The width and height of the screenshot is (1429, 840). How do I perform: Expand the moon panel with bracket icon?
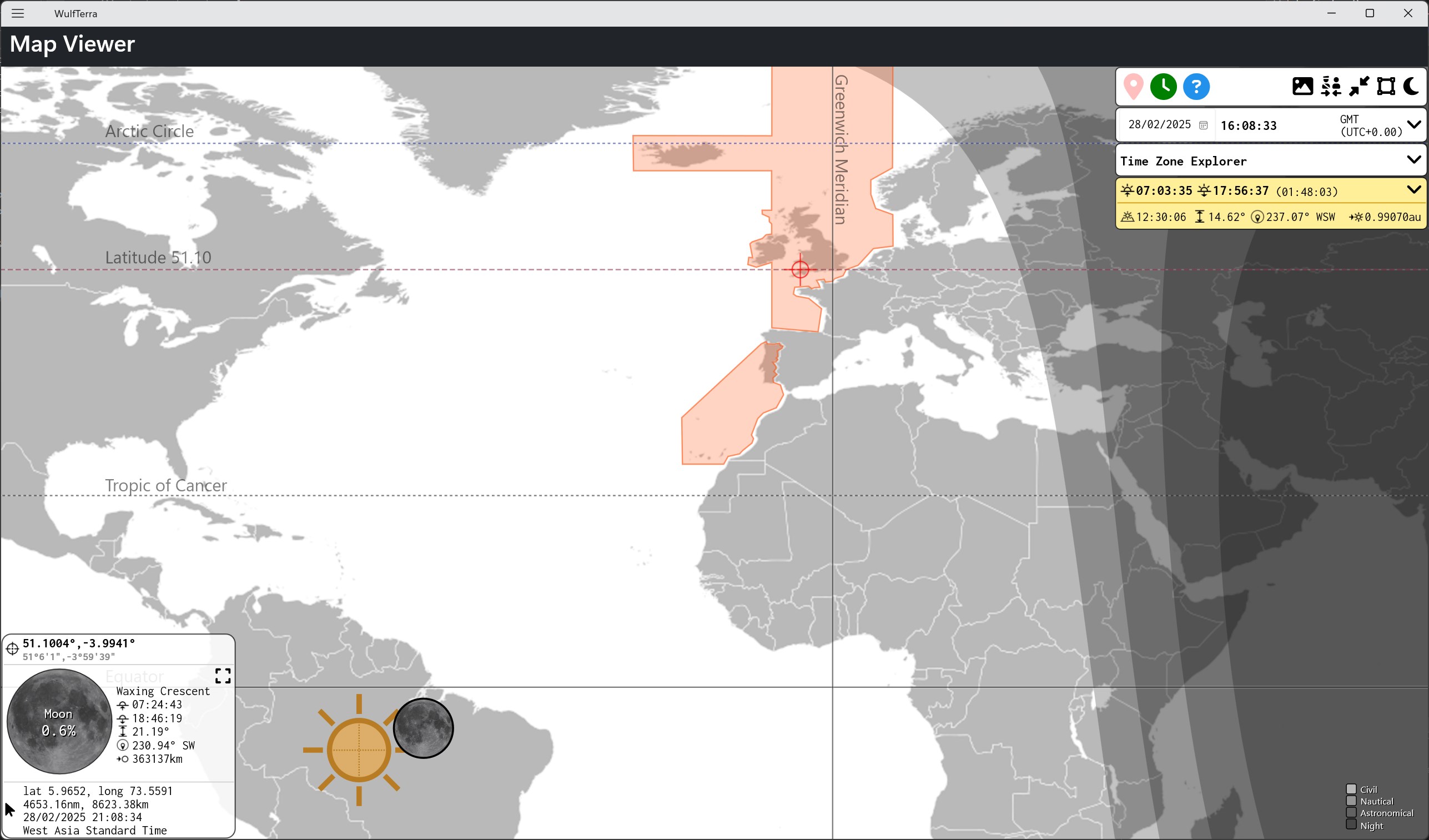[223, 676]
